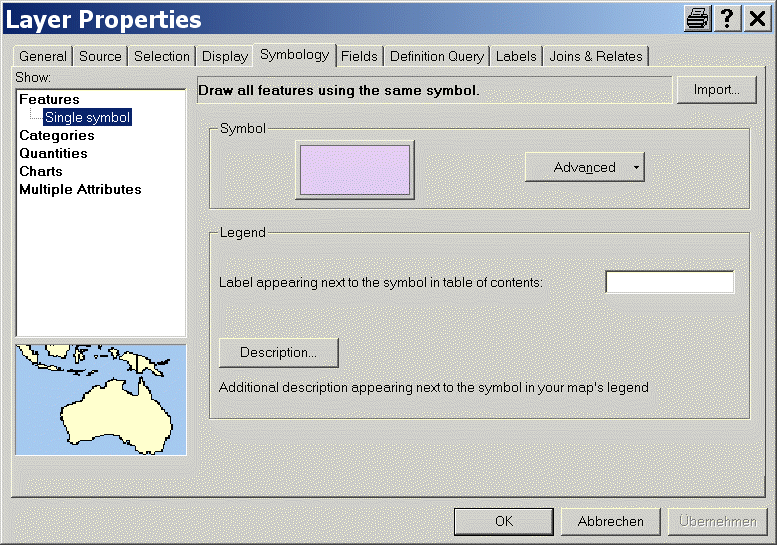The width and height of the screenshot is (777, 545).
Task: Click the Australia map preview thumbnail
Action: pos(101,399)
